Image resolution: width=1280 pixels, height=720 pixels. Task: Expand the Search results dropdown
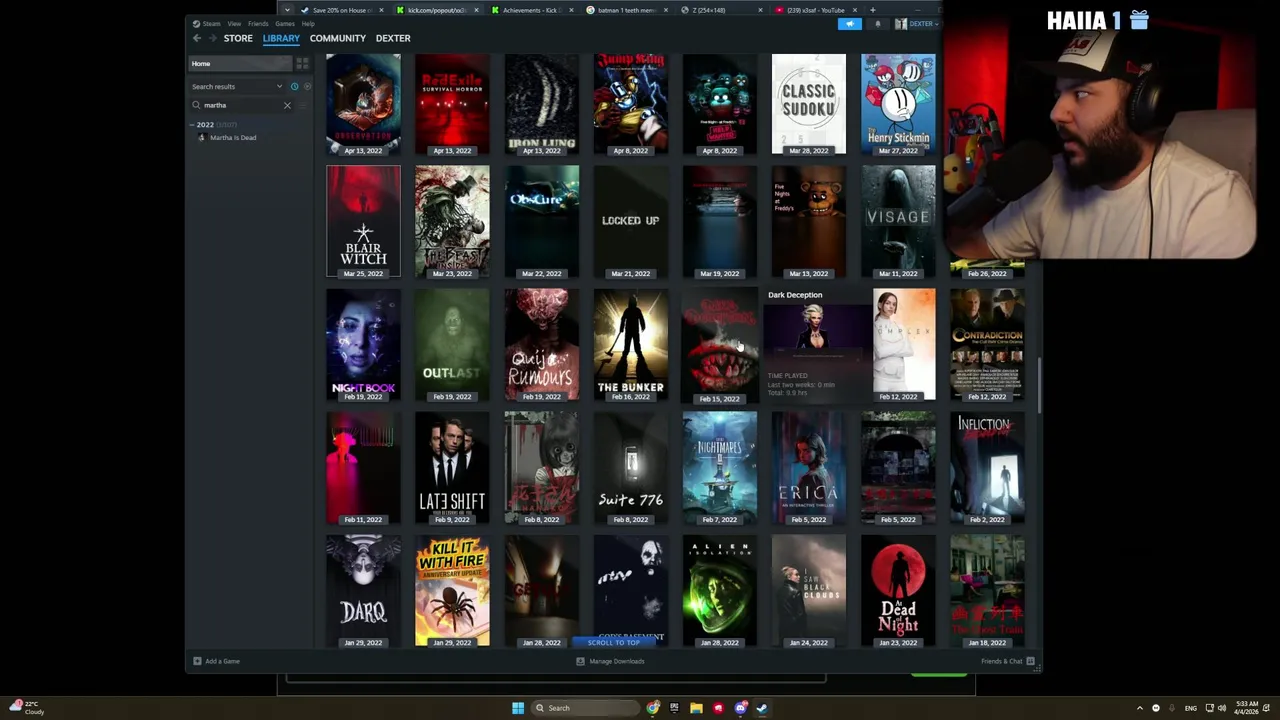279,86
